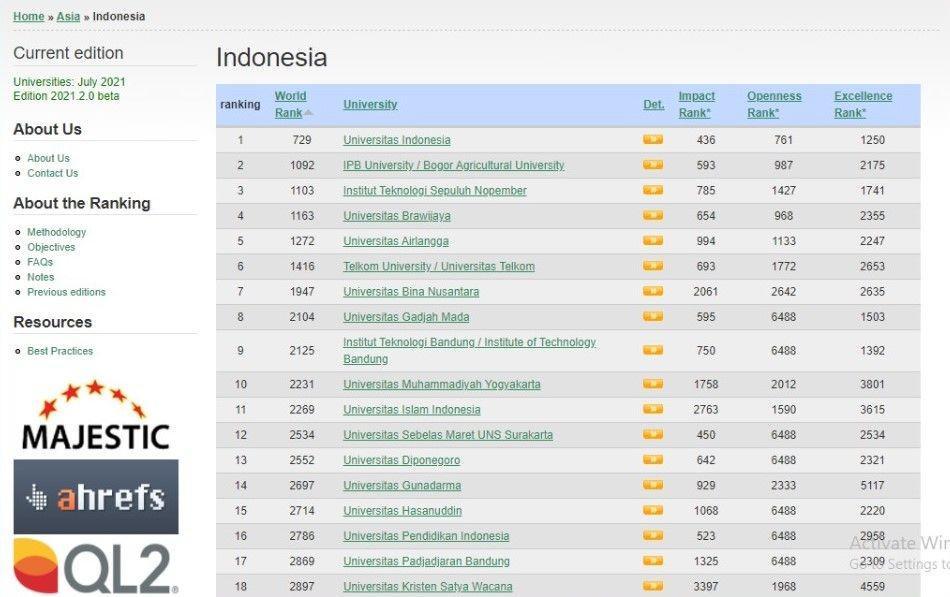Image resolution: width=950 pixels, height=597 pixels.
Task: Open Universitas Padjadjaran Bandung link
Action: click(426, 561)
